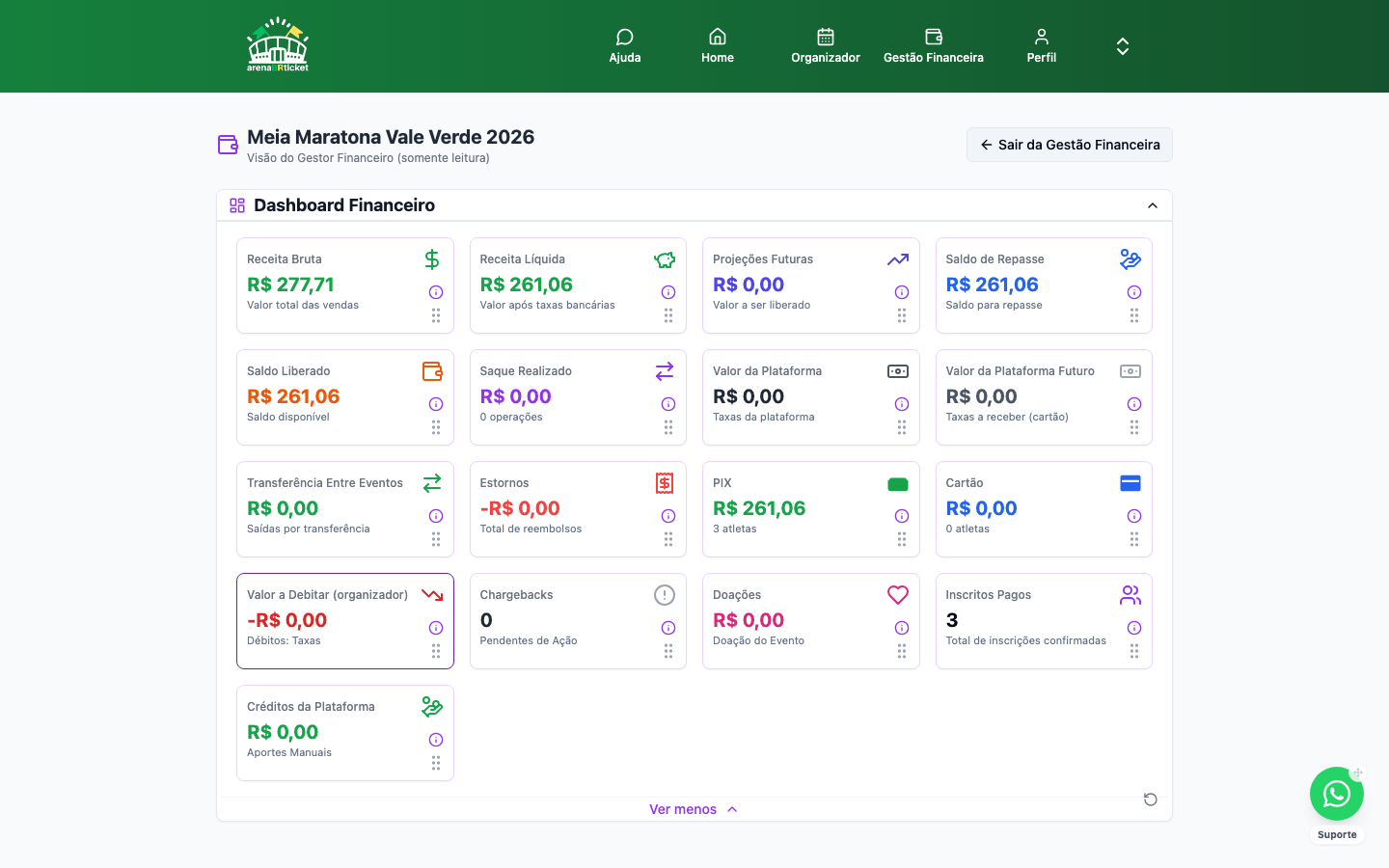Select the Valor a Debitar (organizador) card title
Image resolution: width=1389 pixels, height=868 pixels.
pos(327,595)
